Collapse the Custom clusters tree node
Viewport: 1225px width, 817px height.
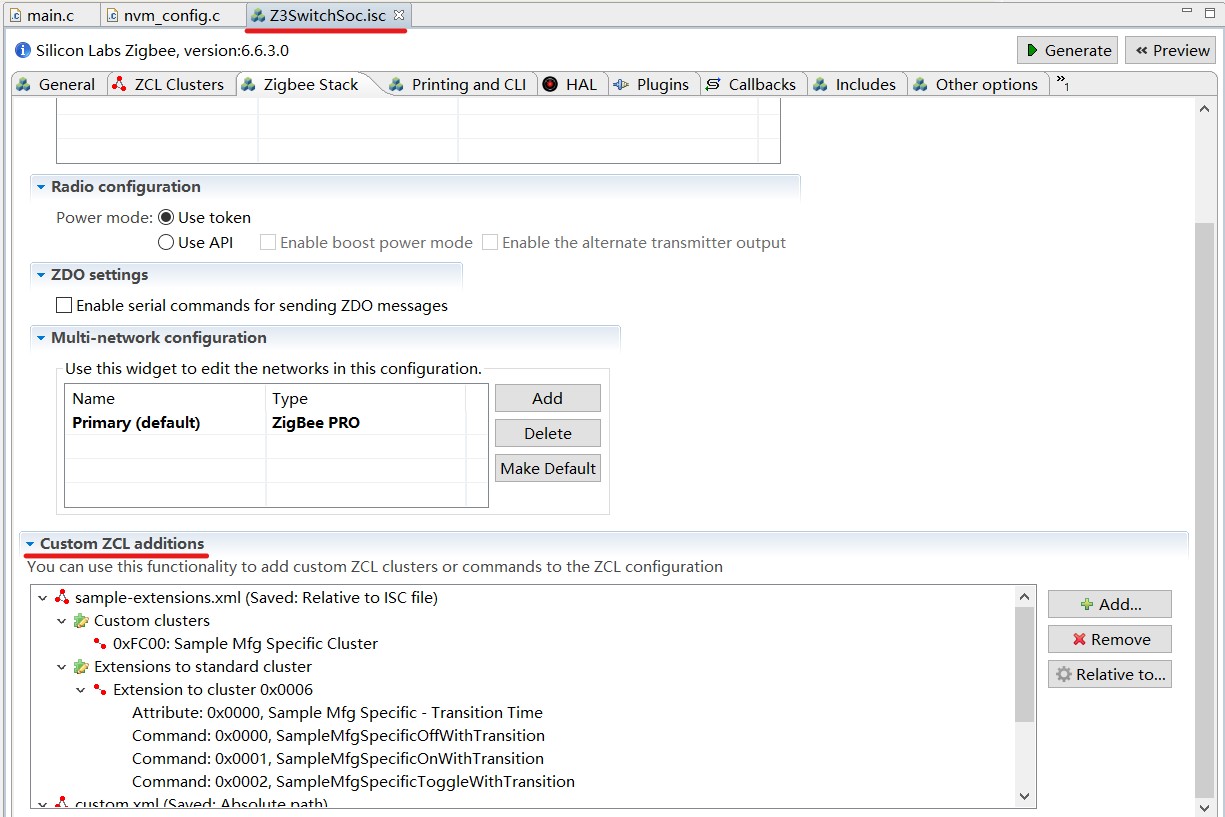[x=61, y=621]
